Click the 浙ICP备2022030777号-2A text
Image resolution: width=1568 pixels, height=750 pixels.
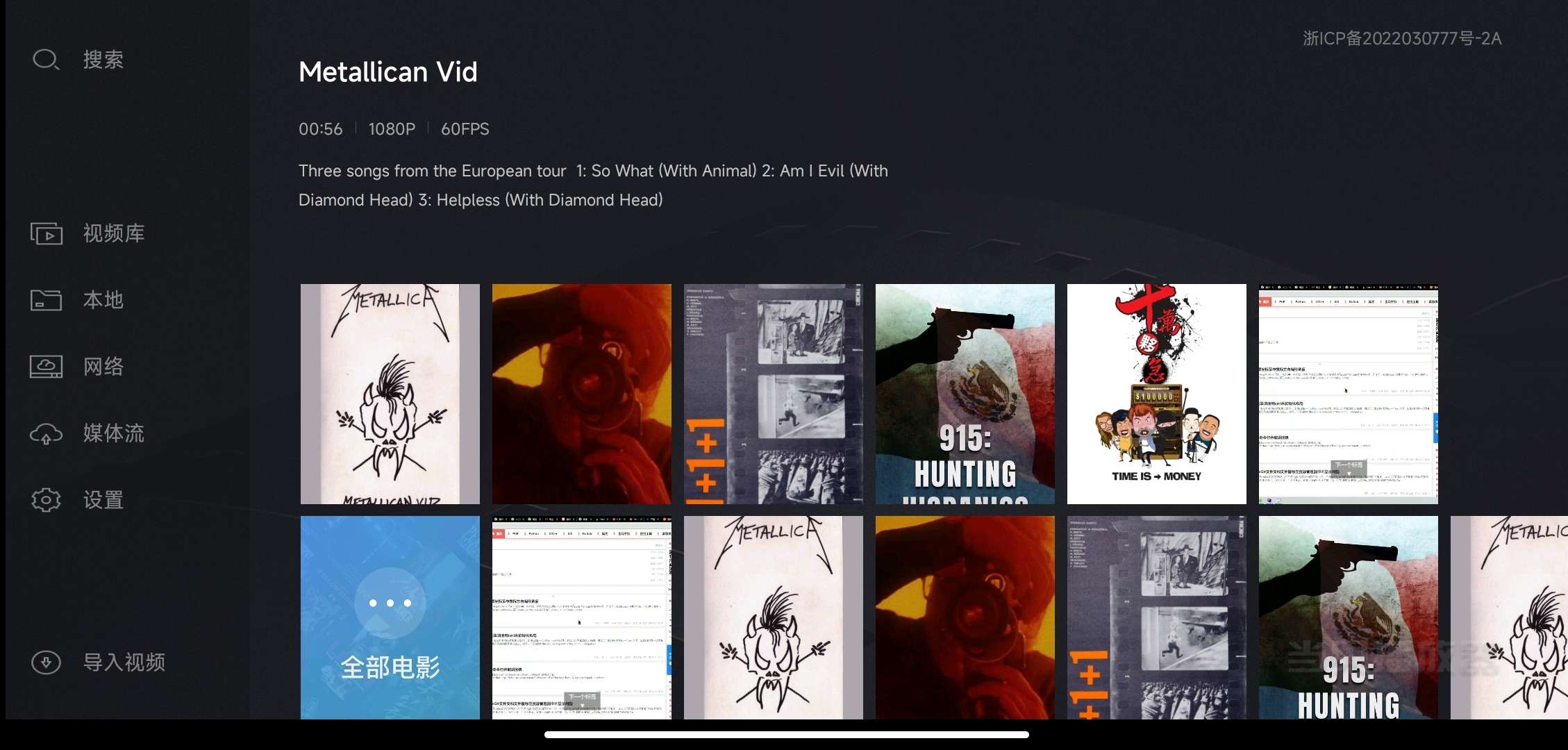point(1402,38)
